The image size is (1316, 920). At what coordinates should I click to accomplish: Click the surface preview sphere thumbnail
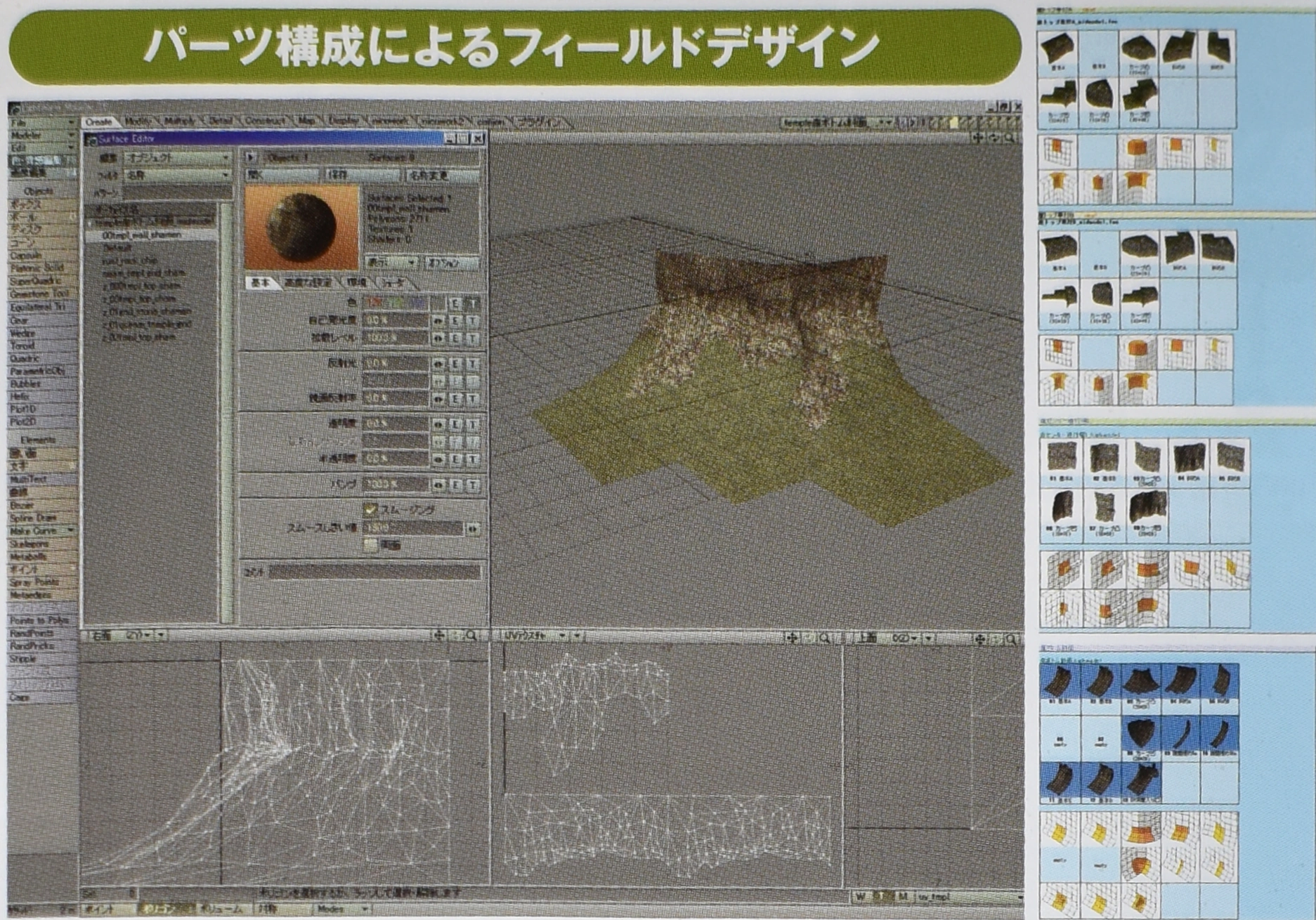point(301,228)
